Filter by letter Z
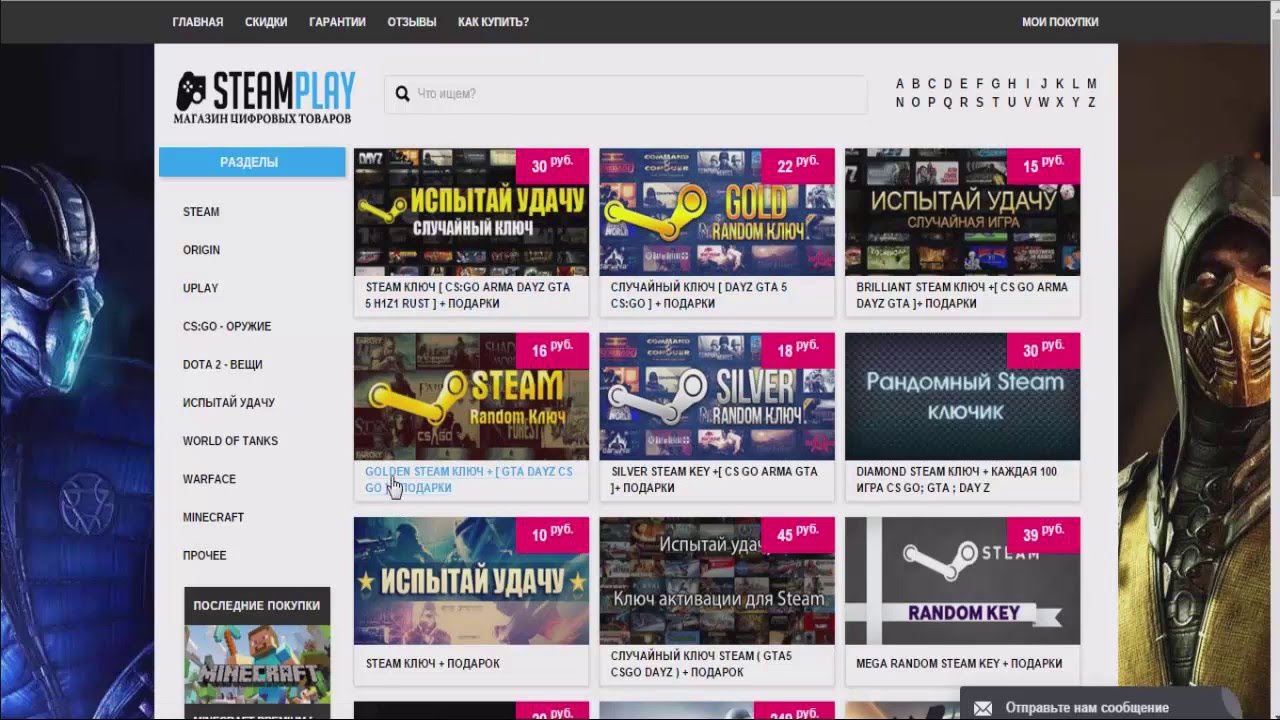The width and height of the screenshot is (1280, 720). coord(1091,102)
